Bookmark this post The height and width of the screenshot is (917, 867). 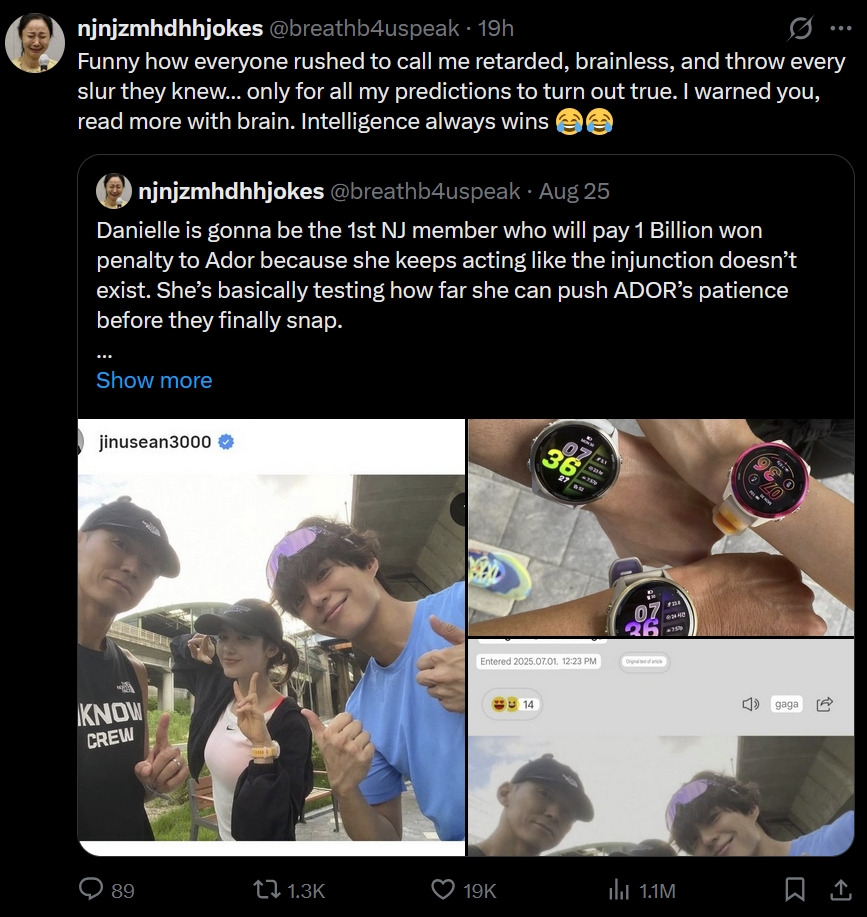coord(795,889)
